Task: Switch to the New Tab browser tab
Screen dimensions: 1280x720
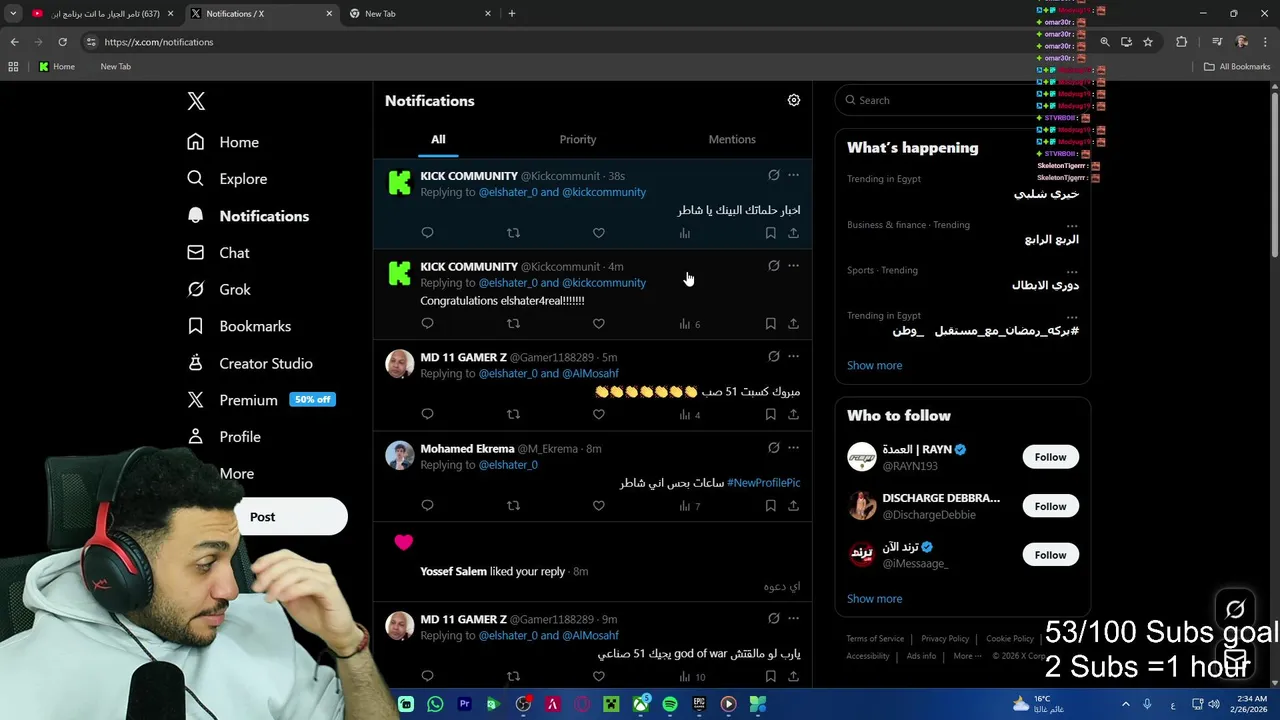Action: pyautogui.click(x=420, y=14)
